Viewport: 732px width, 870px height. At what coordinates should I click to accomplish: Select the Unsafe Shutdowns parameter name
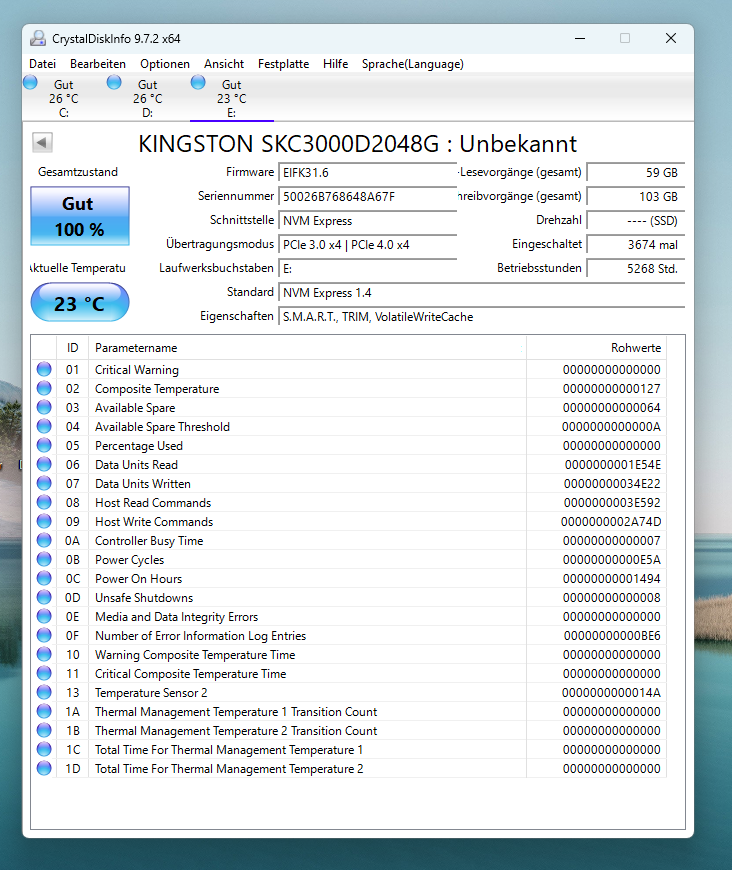point(144,598)
